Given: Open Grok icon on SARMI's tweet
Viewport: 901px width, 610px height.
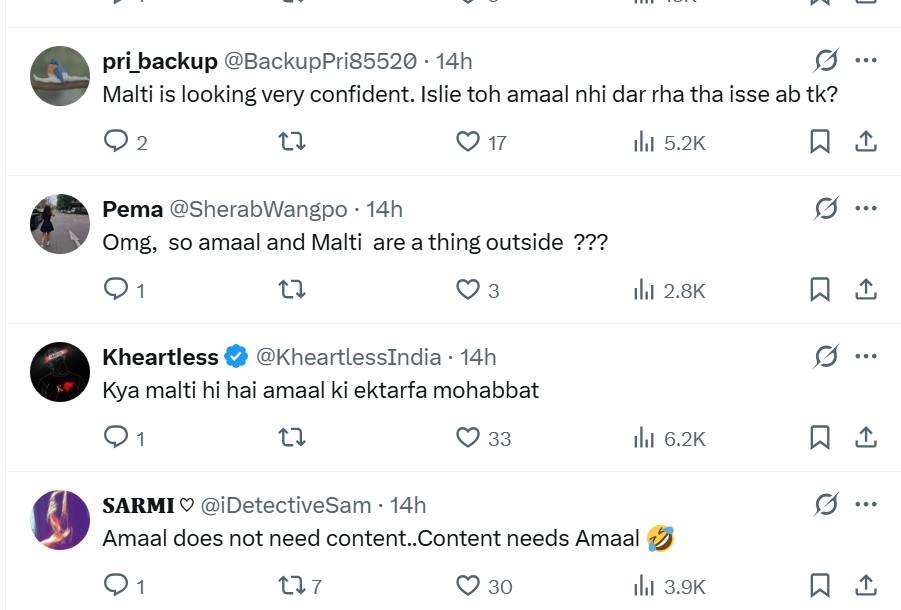Looking at the screenshot, I should coord(826,505).
